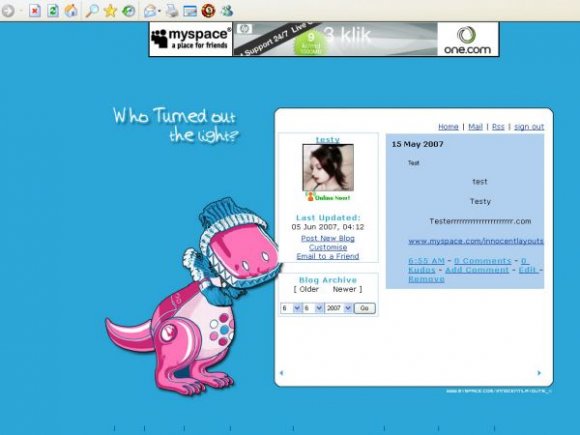Click the Mail envelope toolbar icon
Image resolution: width=580 pixels, height=435 pixels.
(x=150, y=11)
